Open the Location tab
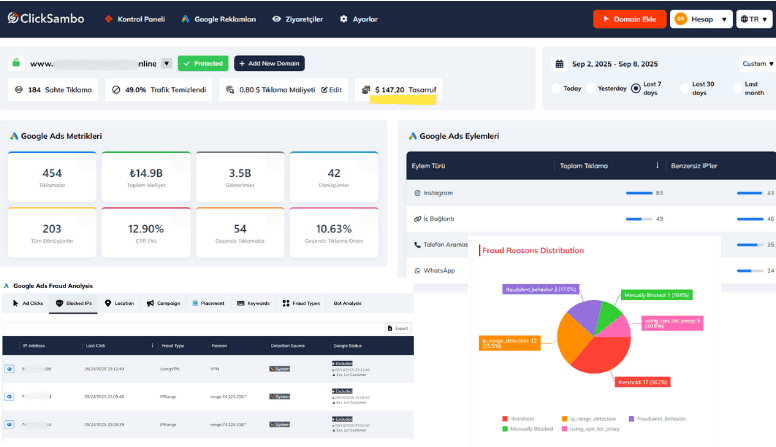The width and height of the screenshot is (776, 447). pos(119,303)
